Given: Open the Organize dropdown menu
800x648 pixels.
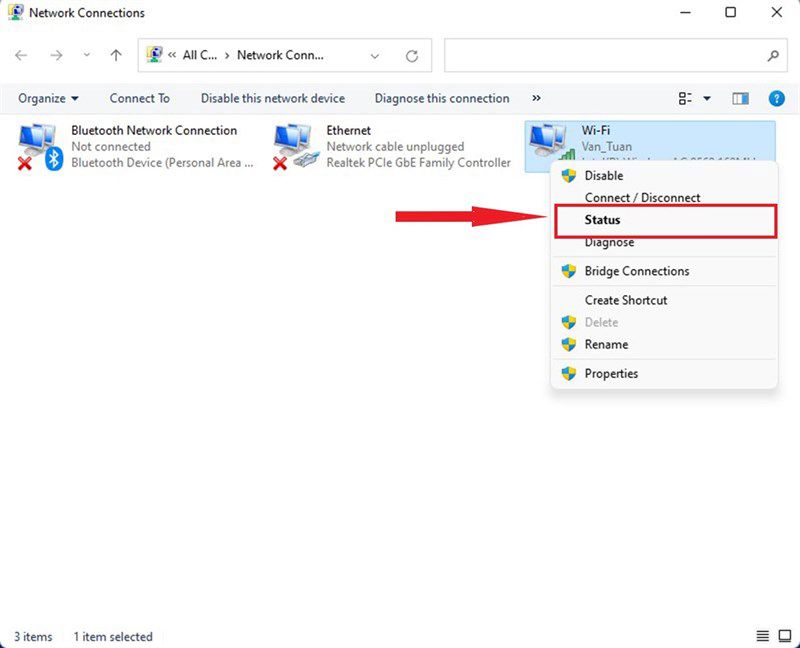Looking at the screenshot, I should [48, 98].
